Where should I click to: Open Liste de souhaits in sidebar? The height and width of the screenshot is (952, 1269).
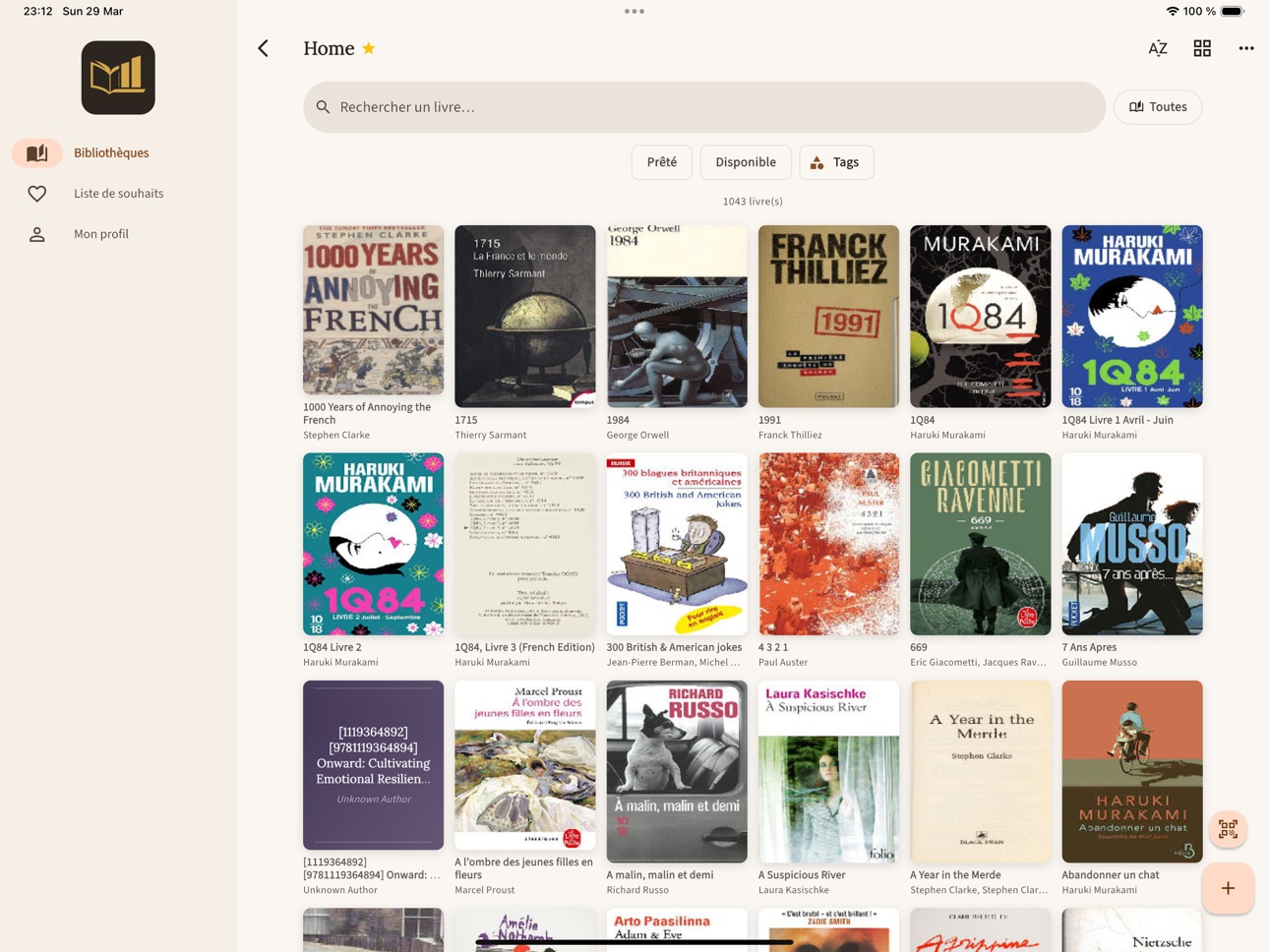(x=118, y=194)
